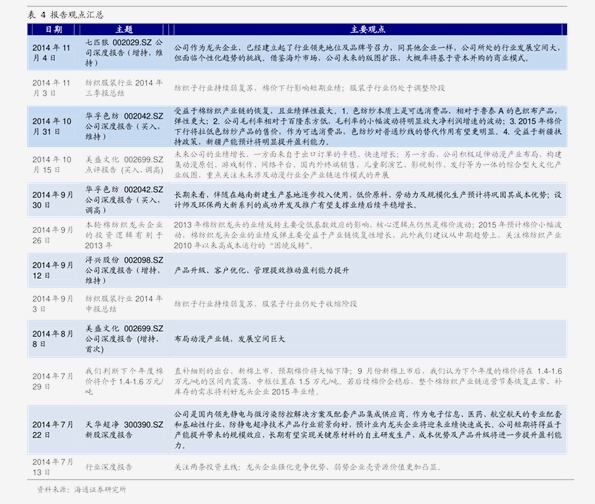Image resolution: width=595 pixels, height=504 pixels.
Task: Select date cell 2014年7月29日
Action: coord(52,381)
